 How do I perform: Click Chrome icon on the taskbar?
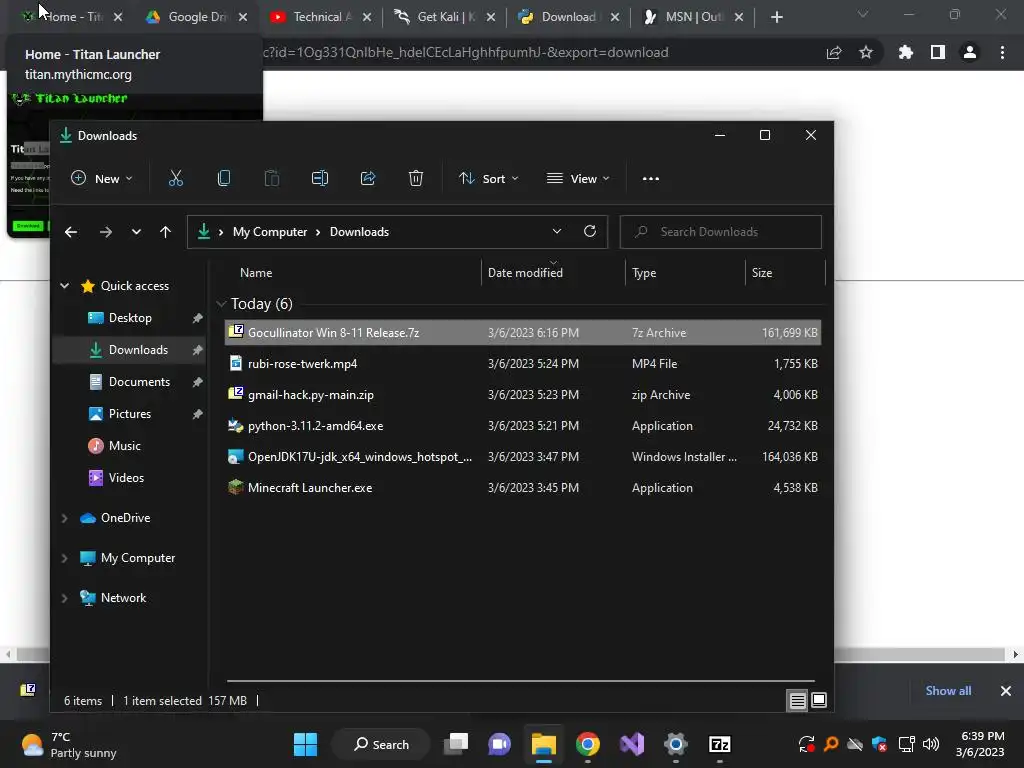tap(588, 744)
